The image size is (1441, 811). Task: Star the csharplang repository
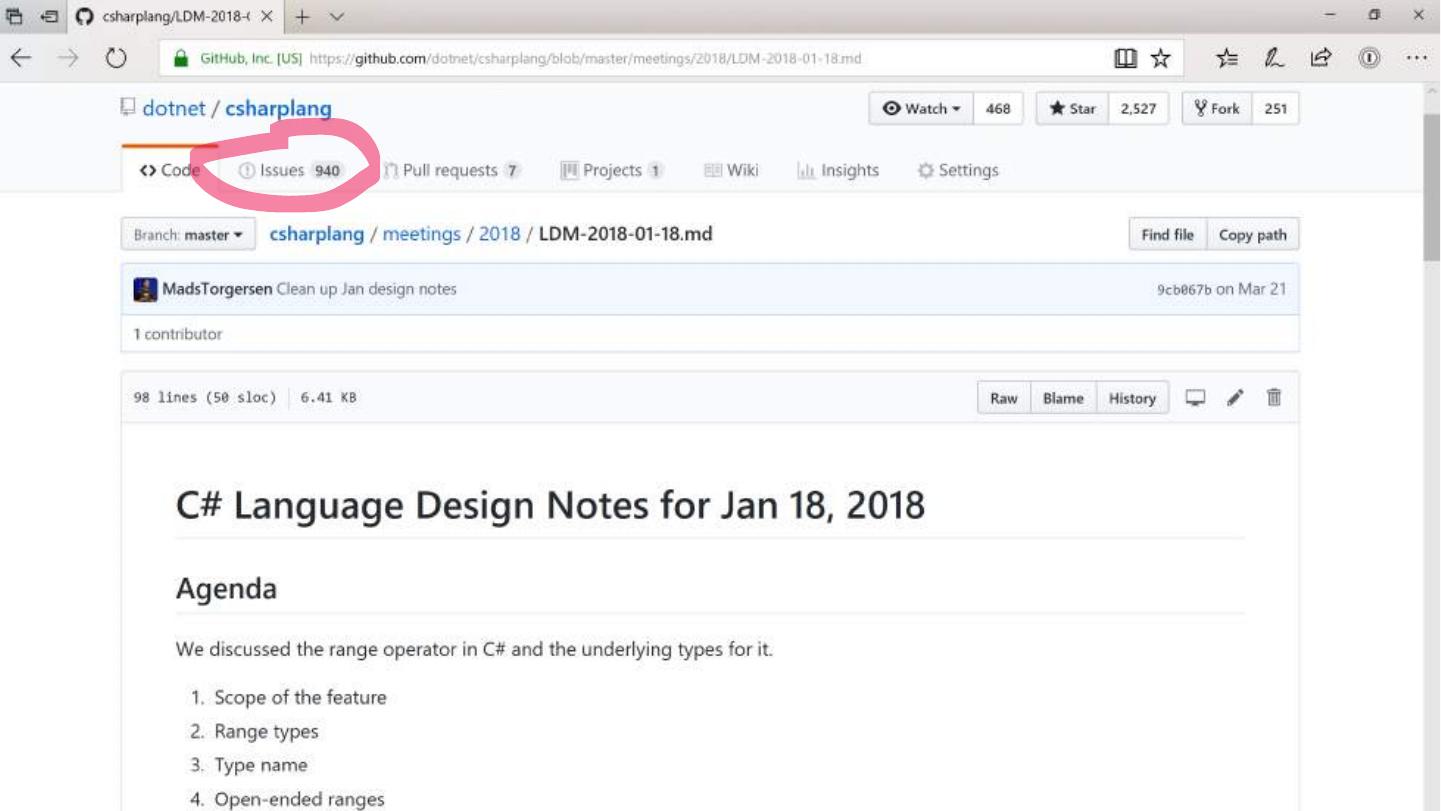[x=1072, y=109]
